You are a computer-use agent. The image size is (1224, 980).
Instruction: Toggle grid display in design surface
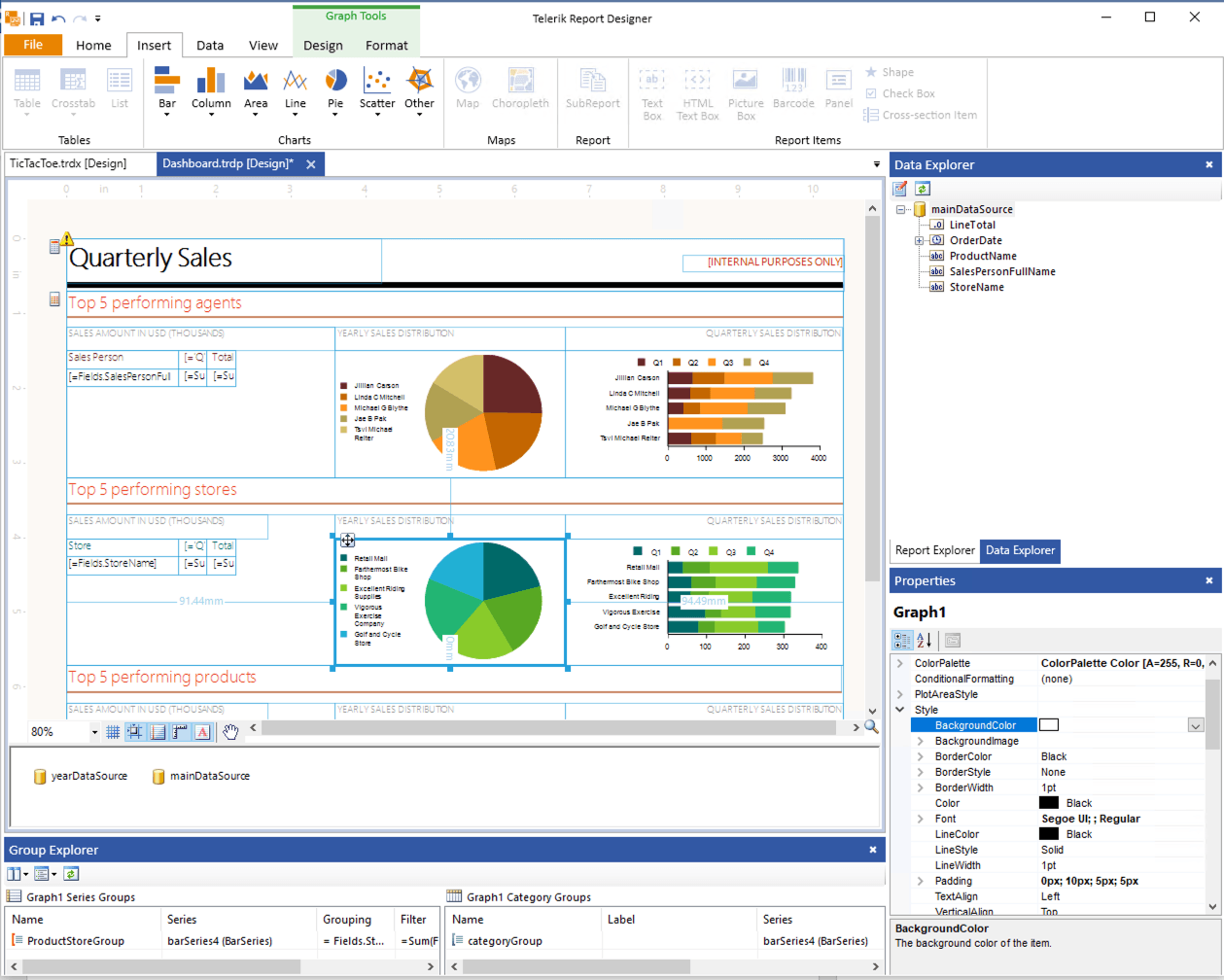[x=113, y=731]
